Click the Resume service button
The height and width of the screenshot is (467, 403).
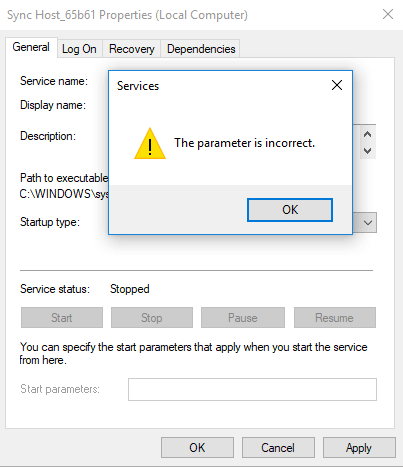335,318
